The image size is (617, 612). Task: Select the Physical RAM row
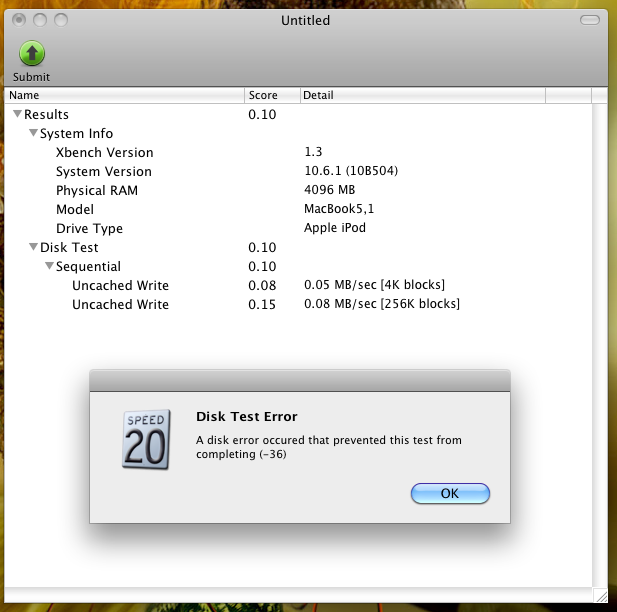298,190
